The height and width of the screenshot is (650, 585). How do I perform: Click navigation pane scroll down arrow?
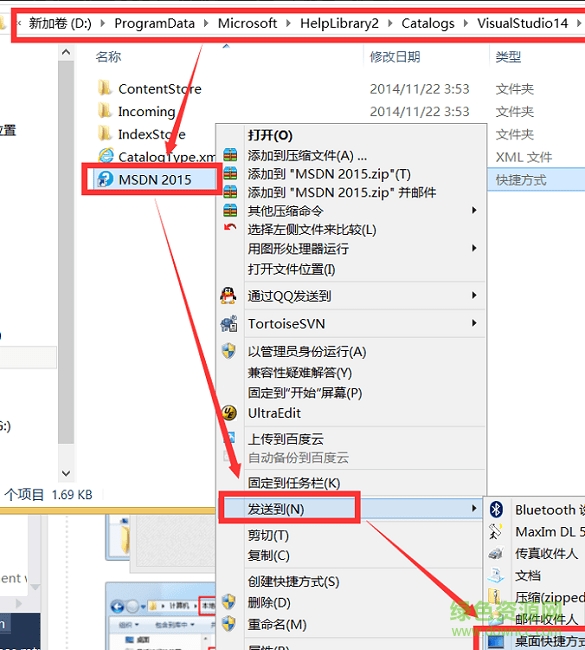point(66,473)
